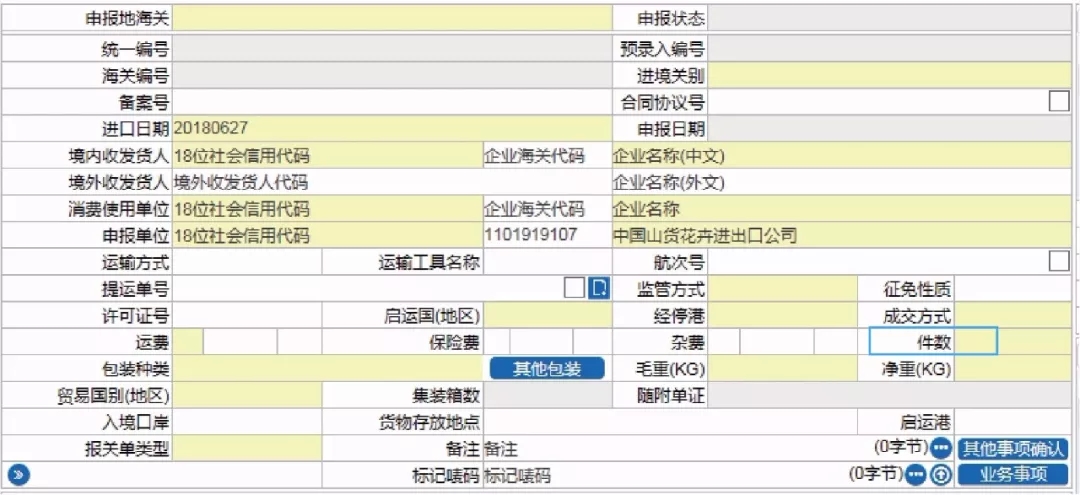Click the 集装箱数 field

[547, 395]
